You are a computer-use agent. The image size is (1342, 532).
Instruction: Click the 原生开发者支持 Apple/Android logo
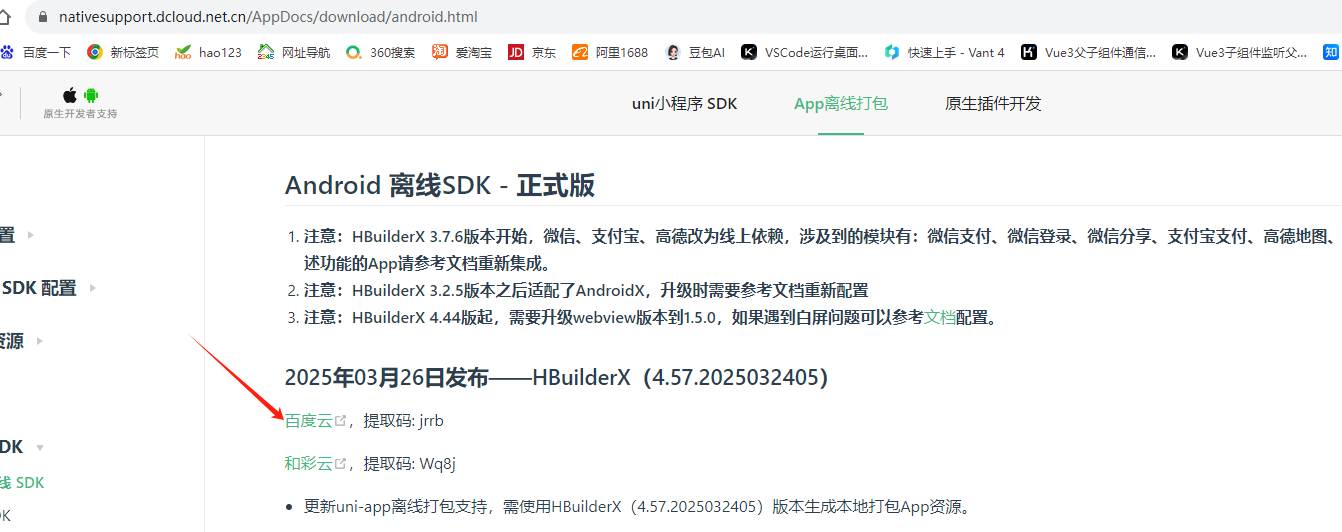tap(80, 102)
